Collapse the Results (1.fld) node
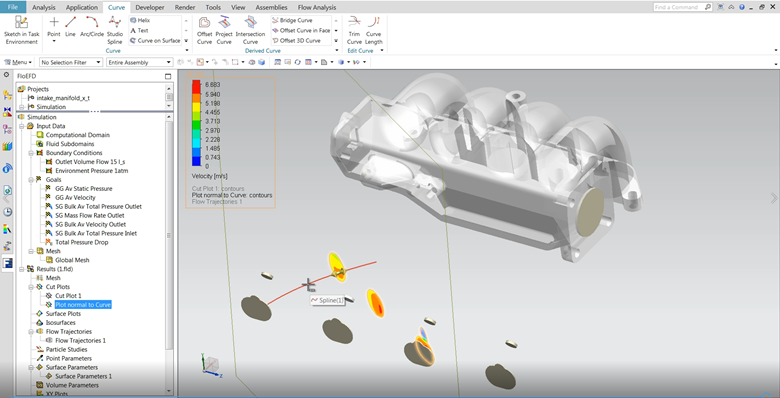780x398 pixels. click(22, 269)
